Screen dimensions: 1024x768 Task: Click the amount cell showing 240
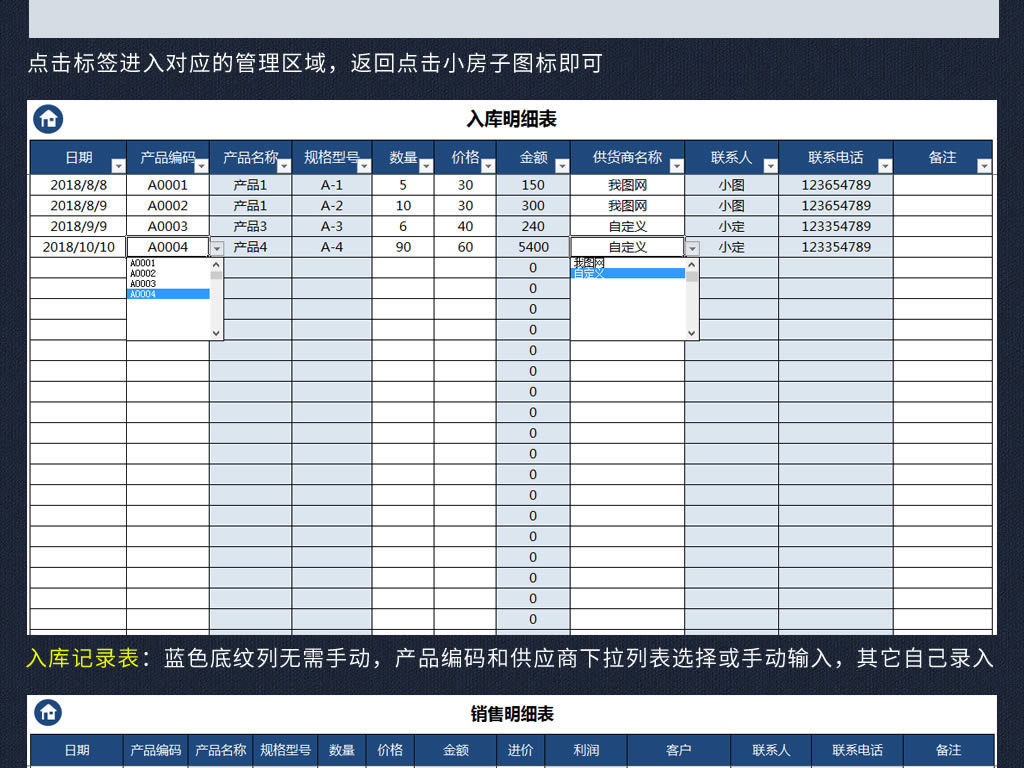[x=533, y=227]
